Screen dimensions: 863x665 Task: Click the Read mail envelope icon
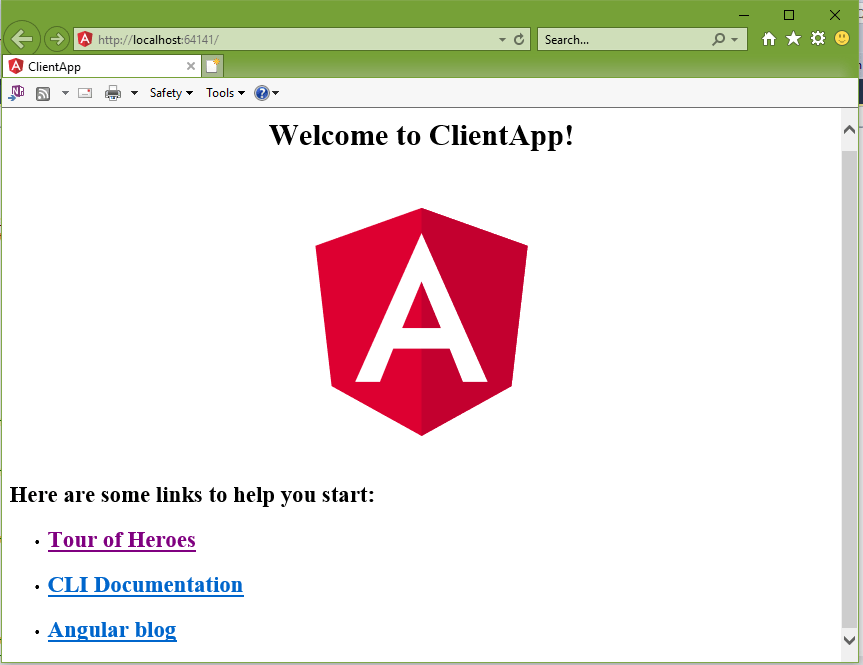tap(85, 93)
